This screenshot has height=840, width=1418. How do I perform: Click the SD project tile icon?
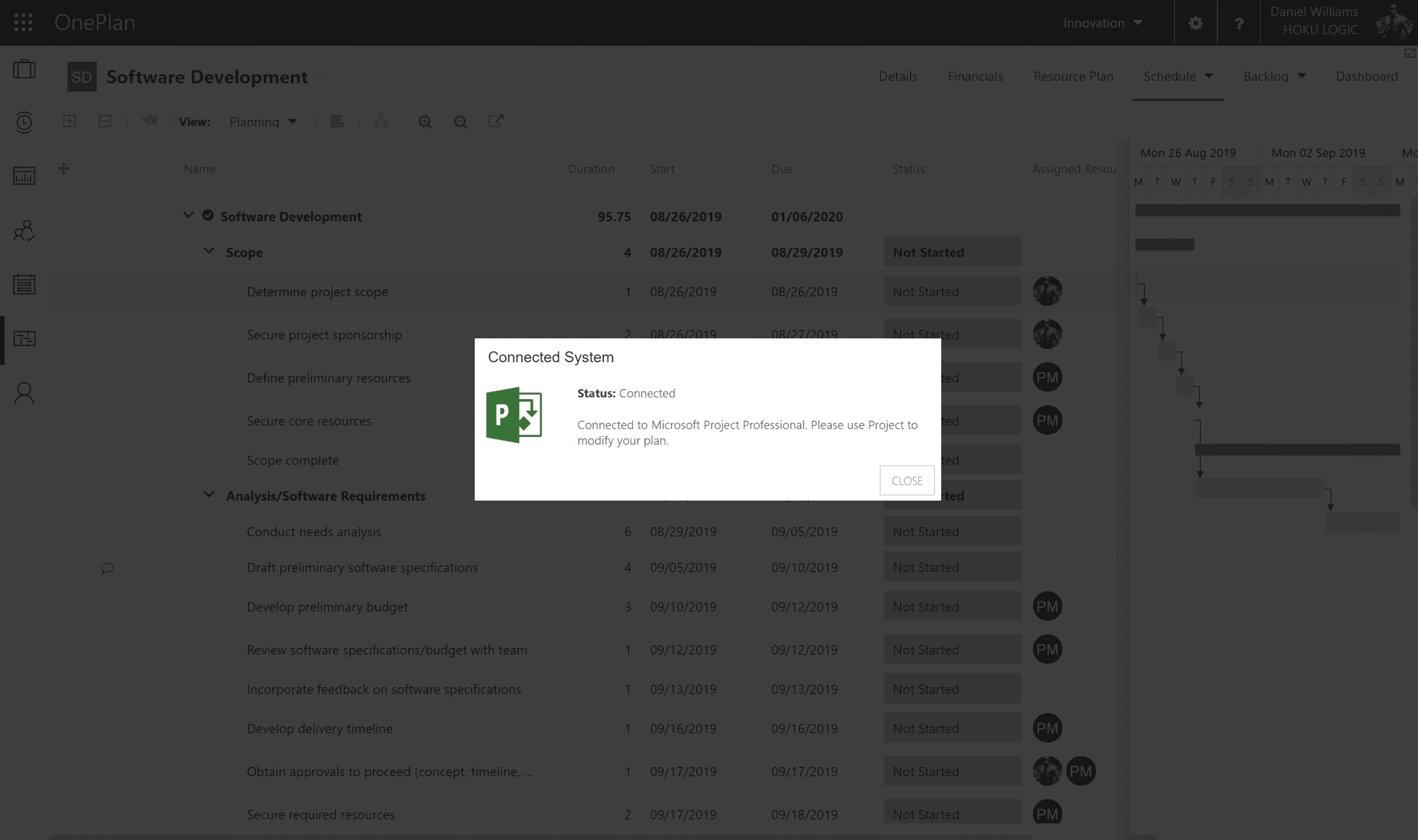click(x=82, y=76)
